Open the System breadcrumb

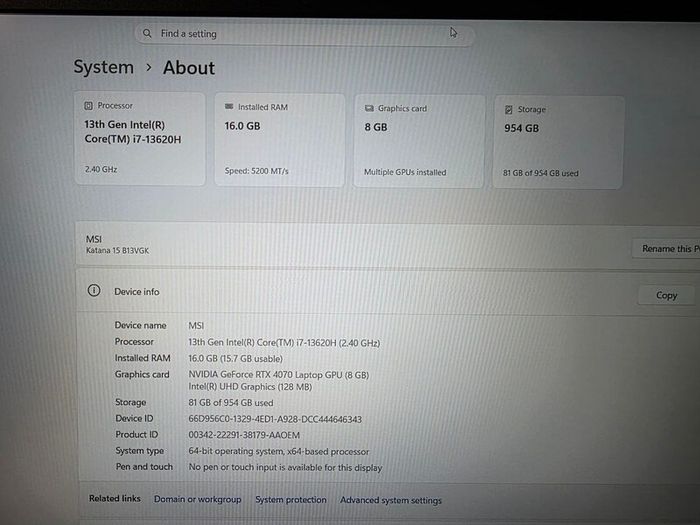pos(104,67)
